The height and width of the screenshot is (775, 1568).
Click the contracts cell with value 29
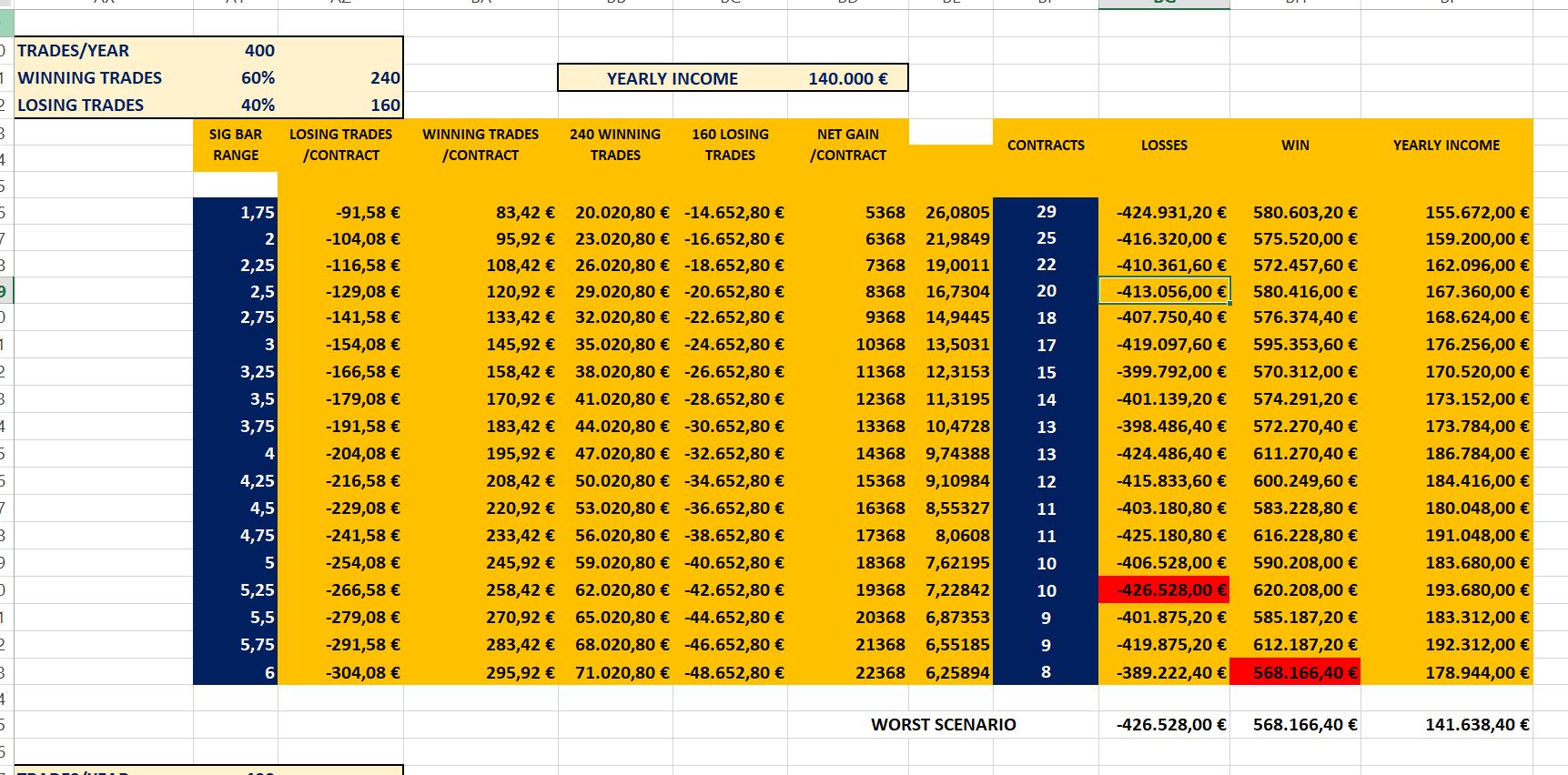pos(1046,212)
